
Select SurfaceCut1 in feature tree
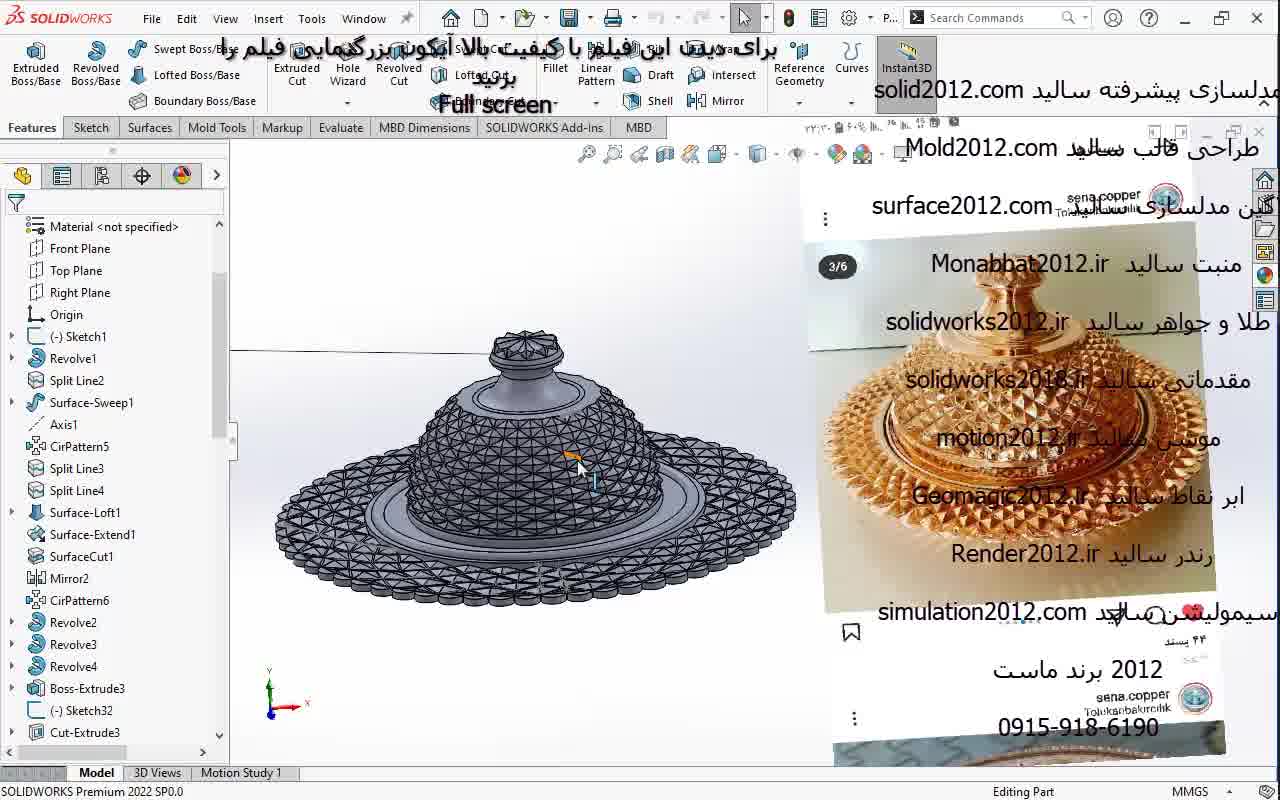pos(81,557)
